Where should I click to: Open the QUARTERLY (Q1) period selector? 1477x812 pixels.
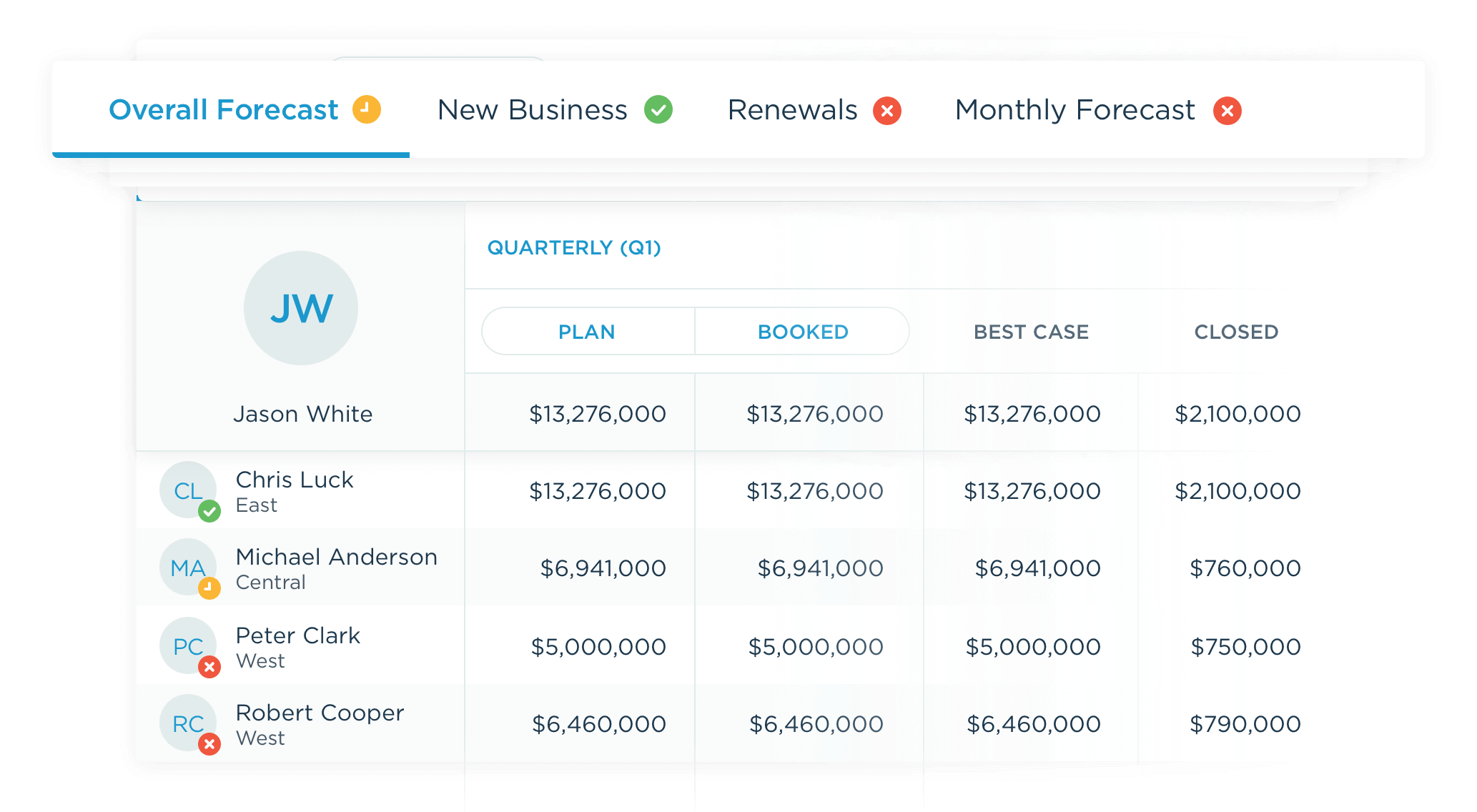click(574, 247)
